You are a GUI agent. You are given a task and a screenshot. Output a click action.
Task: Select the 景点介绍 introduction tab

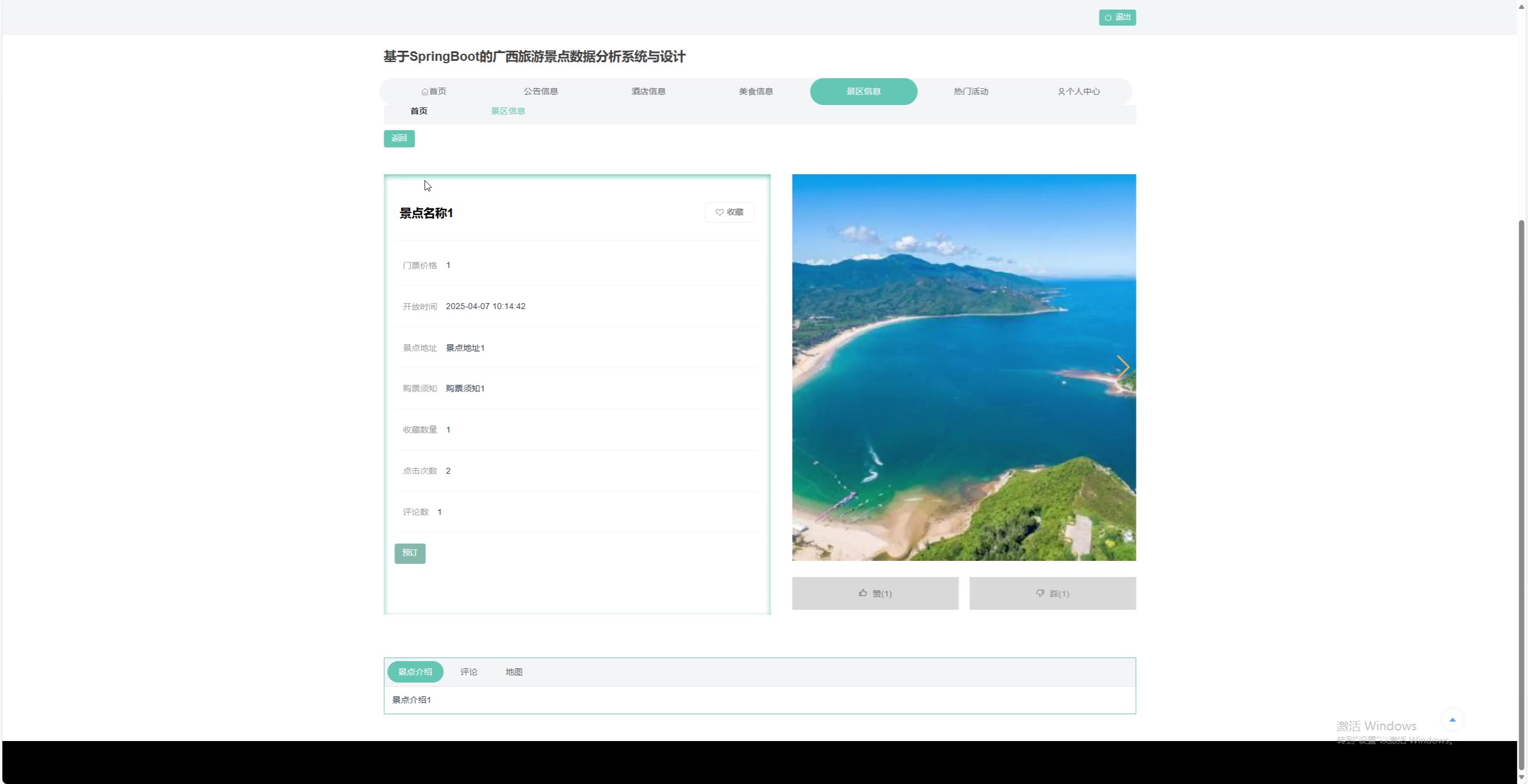pyautogui.click(x=415, y=672)
